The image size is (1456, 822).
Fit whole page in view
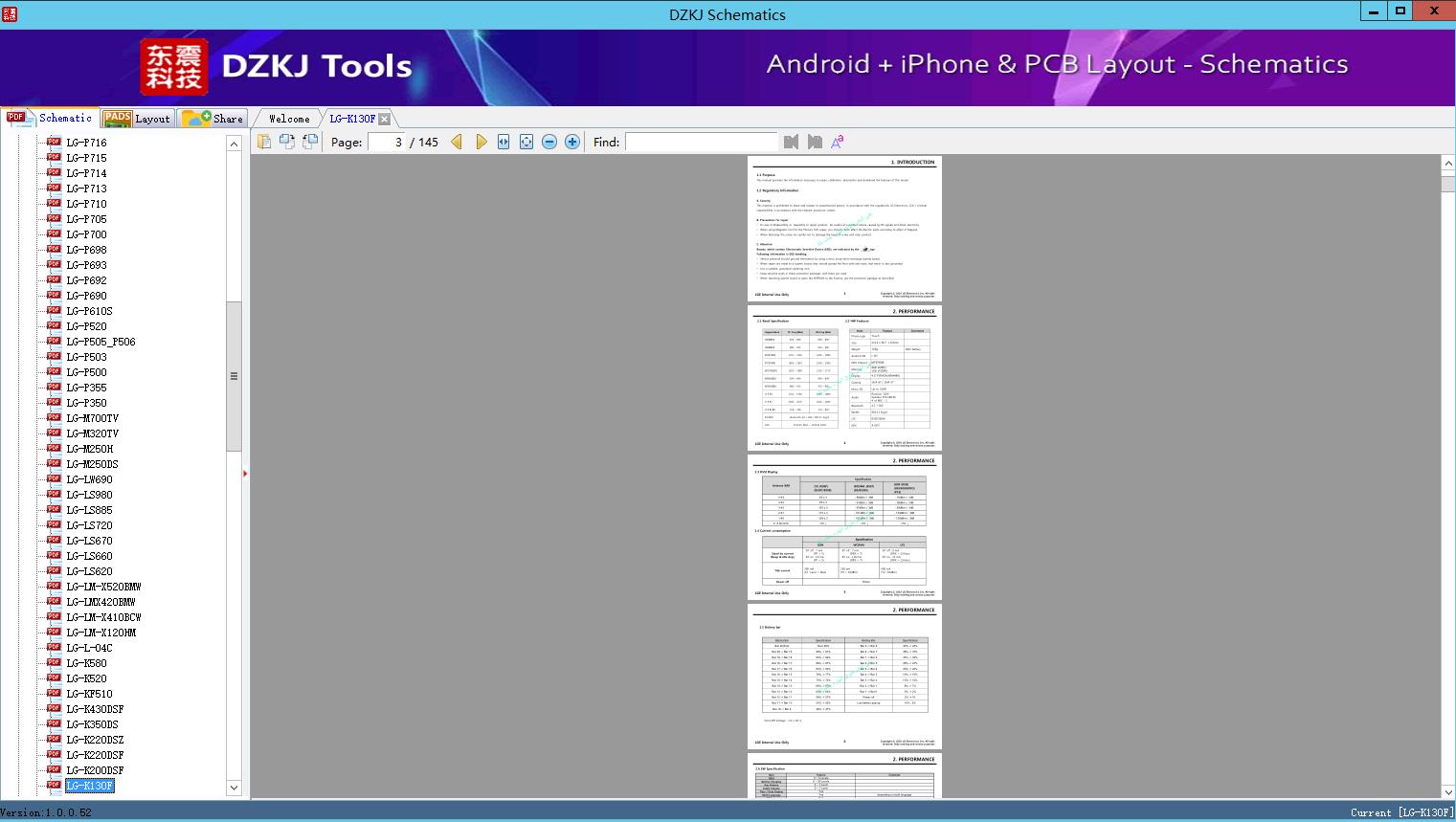[526, 142]
